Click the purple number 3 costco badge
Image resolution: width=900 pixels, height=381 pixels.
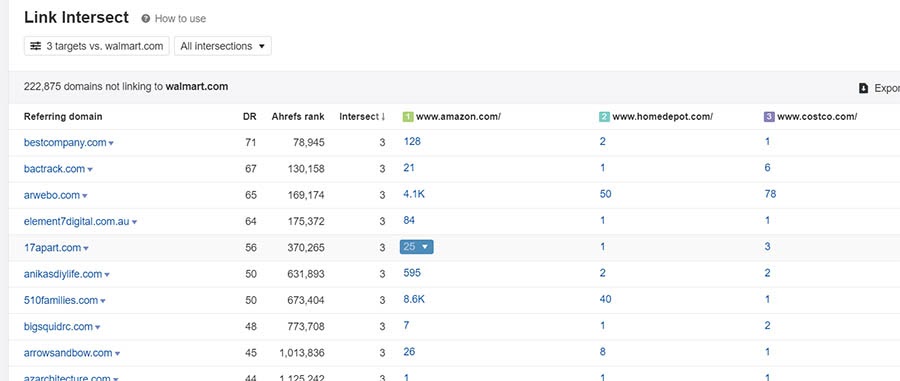769,117
